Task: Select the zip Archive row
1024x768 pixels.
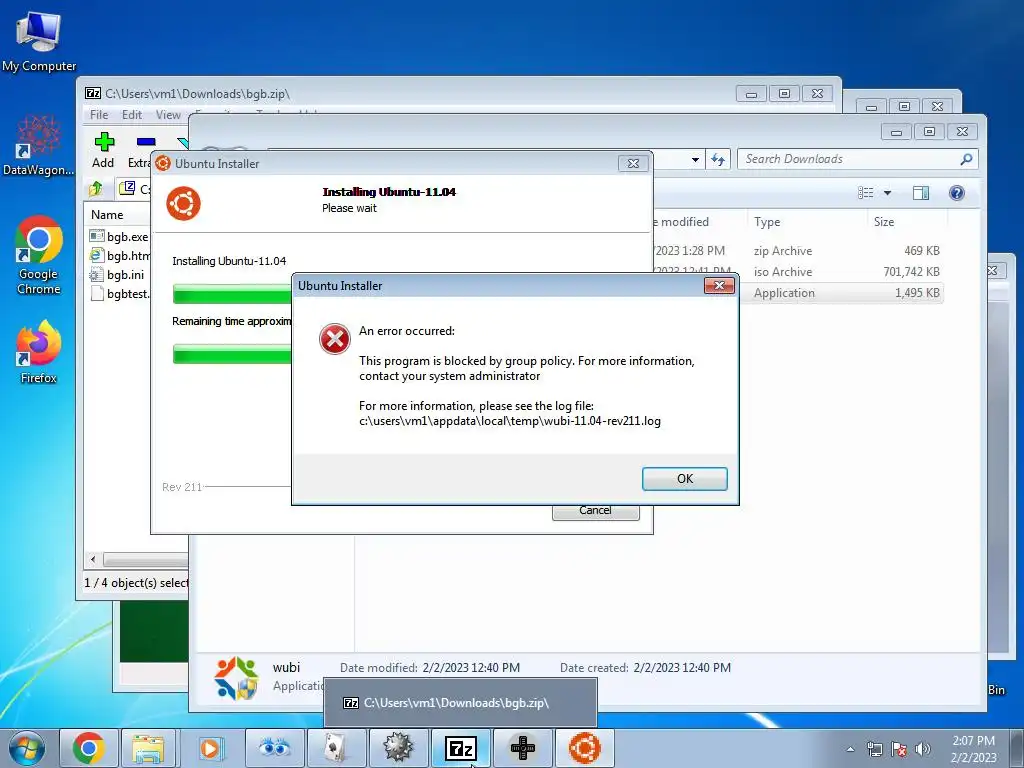Action: [x=797, y=251]
